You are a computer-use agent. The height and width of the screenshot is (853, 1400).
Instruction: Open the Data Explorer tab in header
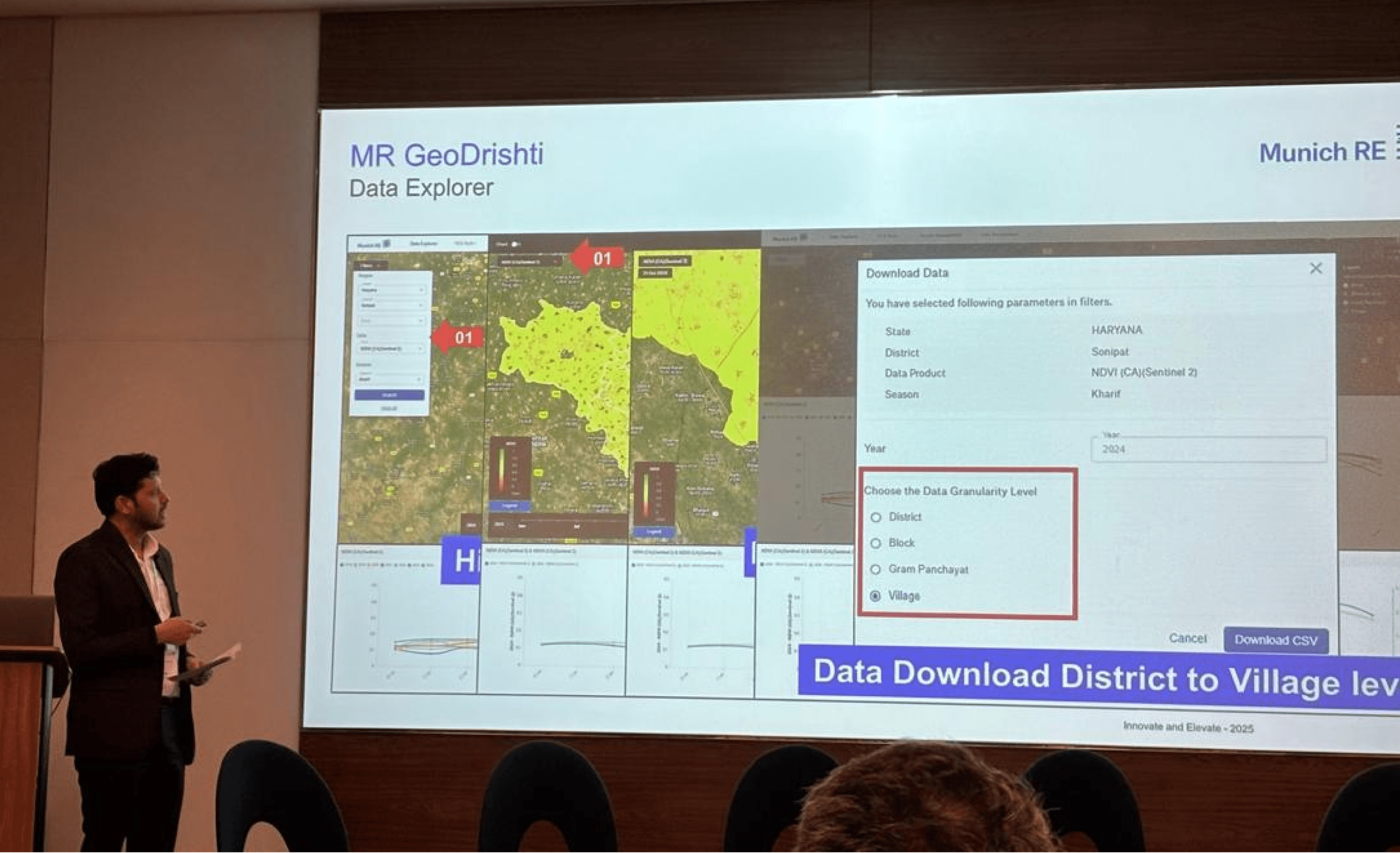(424, 244)
